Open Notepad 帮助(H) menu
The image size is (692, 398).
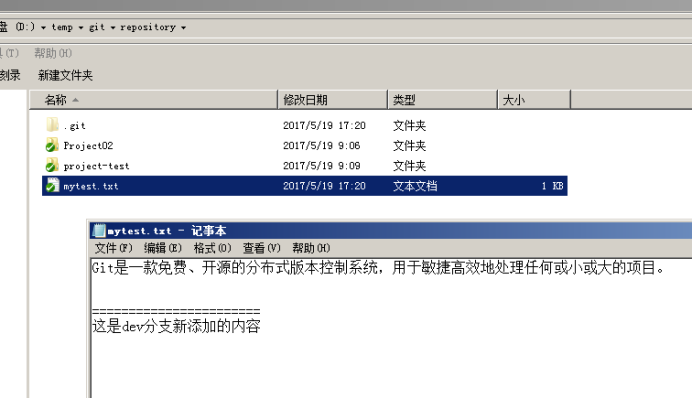[311, 248]
